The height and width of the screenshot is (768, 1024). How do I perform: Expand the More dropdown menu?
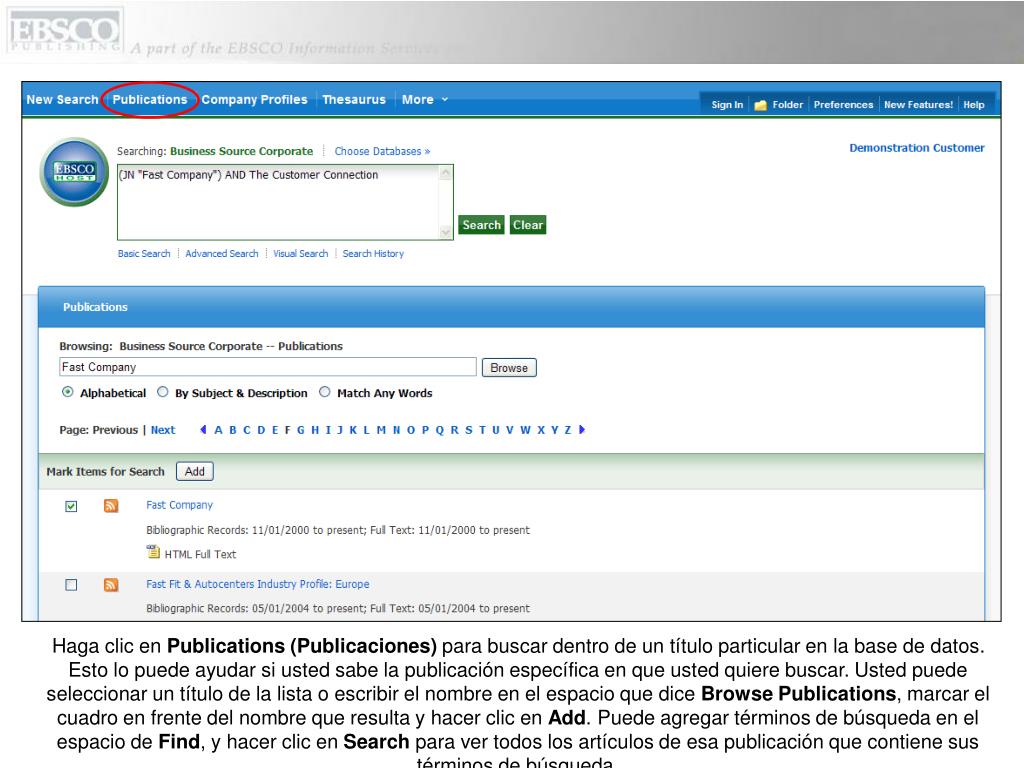click(x=425, y=100)
